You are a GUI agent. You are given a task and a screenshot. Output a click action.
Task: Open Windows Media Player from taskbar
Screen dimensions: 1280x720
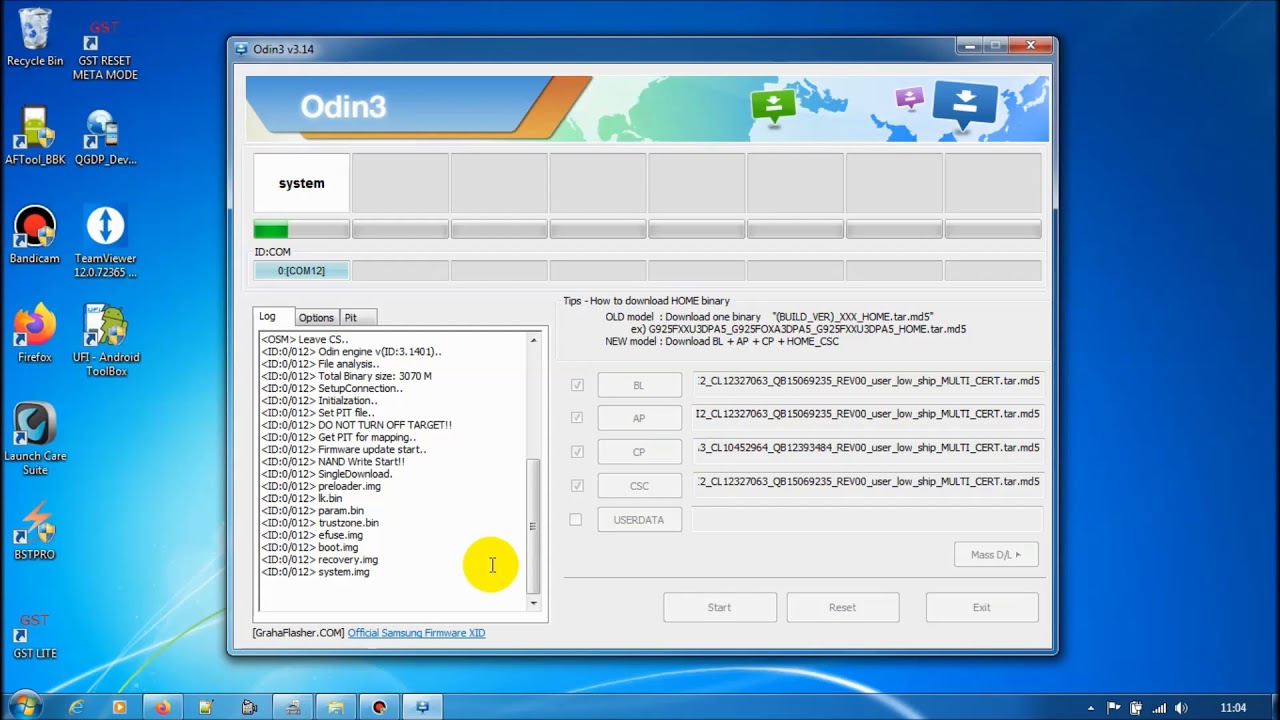pos(119,707)
